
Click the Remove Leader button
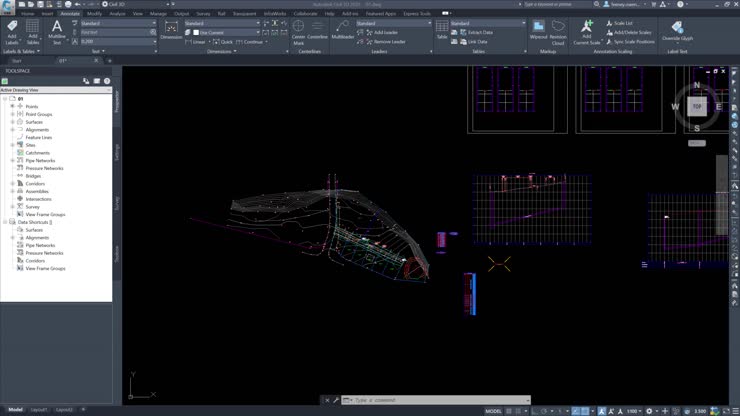385,42
